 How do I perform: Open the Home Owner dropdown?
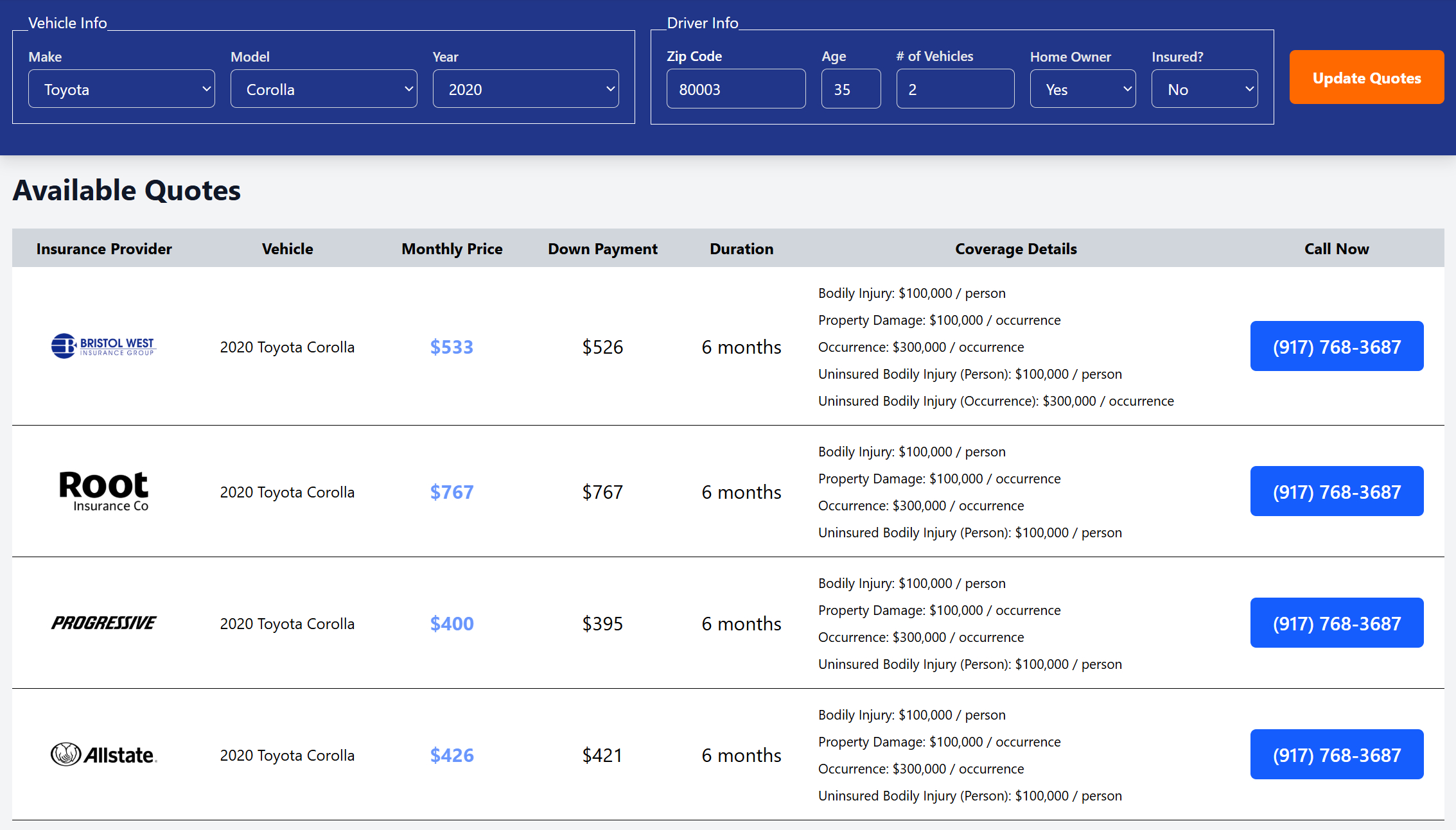[x=1083, y=89]
